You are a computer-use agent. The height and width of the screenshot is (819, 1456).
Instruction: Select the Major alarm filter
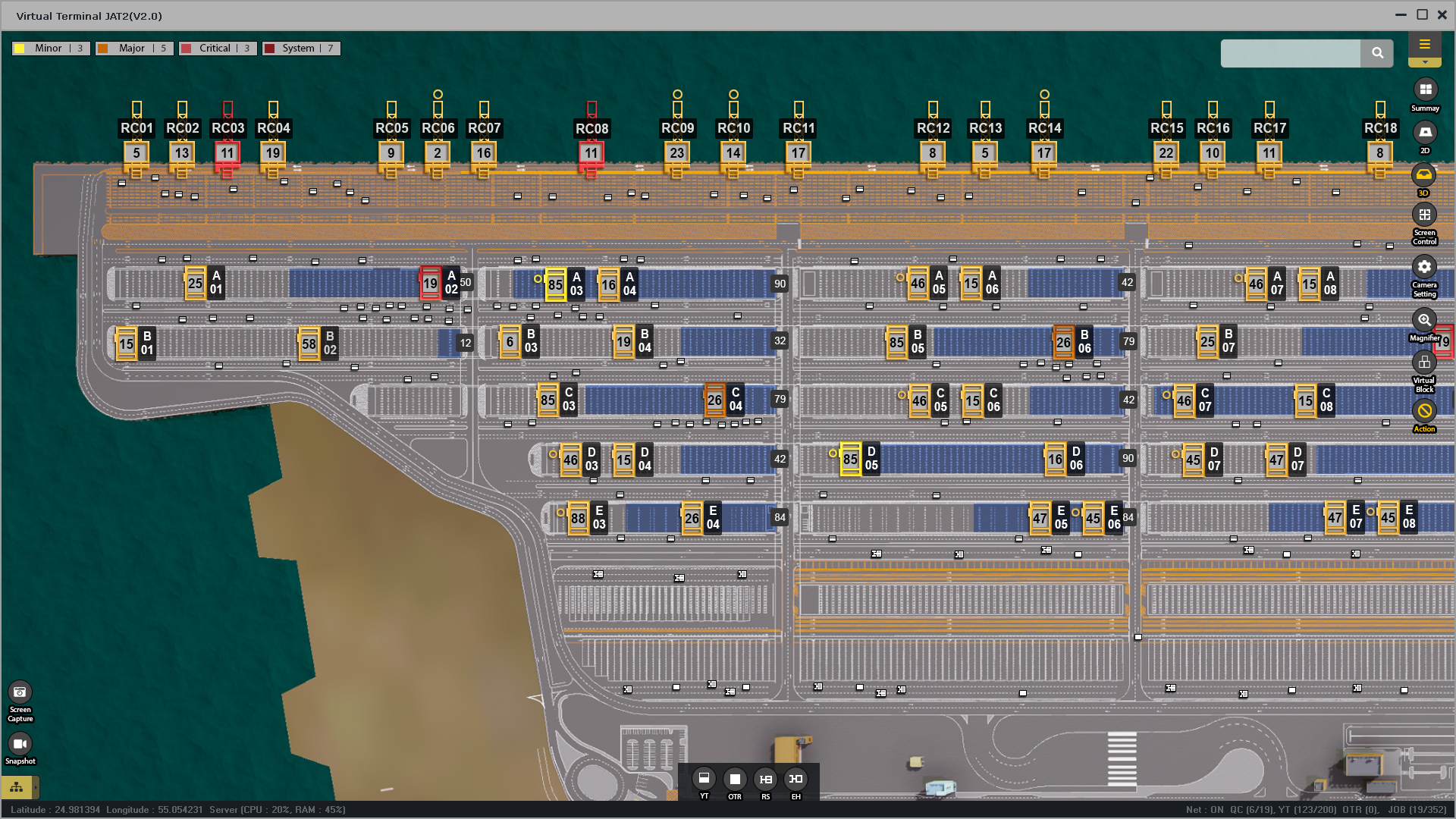pyautogui.click(x=134, y=49)
